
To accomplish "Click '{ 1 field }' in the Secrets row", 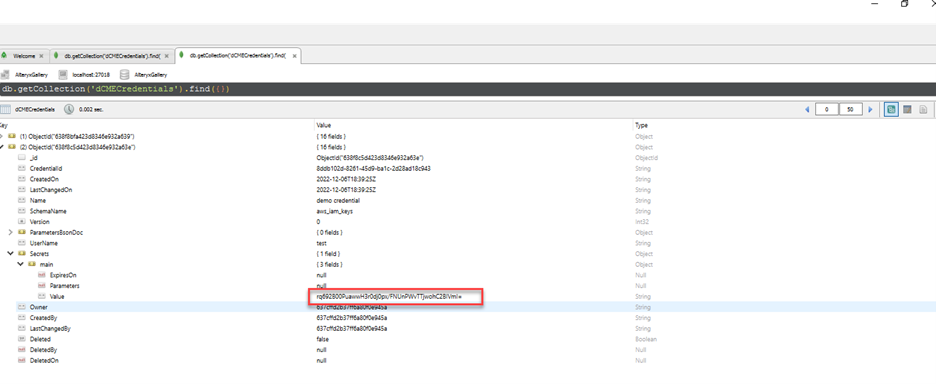I will click(329, 254).
